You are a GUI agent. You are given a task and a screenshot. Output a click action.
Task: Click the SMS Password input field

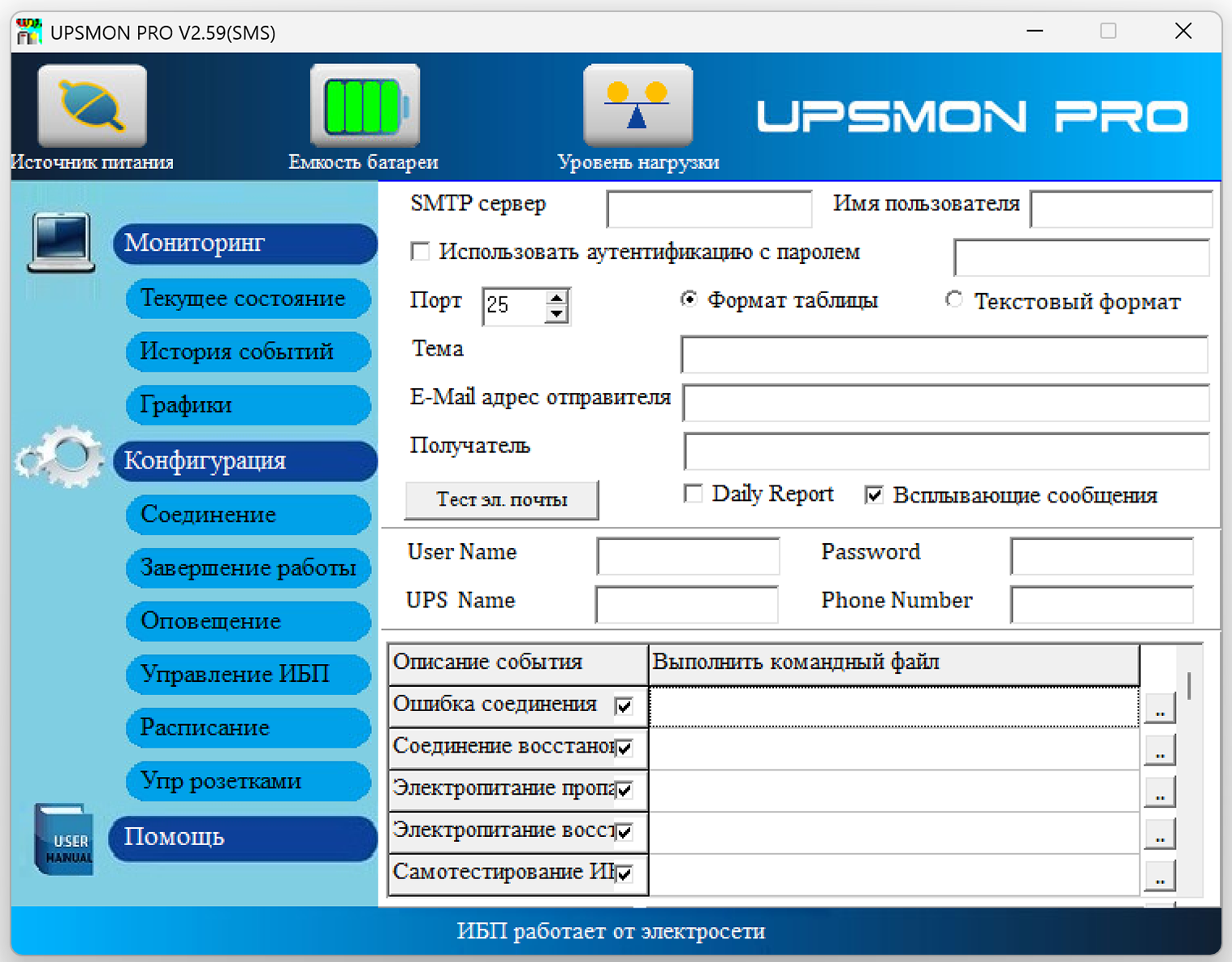coord(1102,556)
